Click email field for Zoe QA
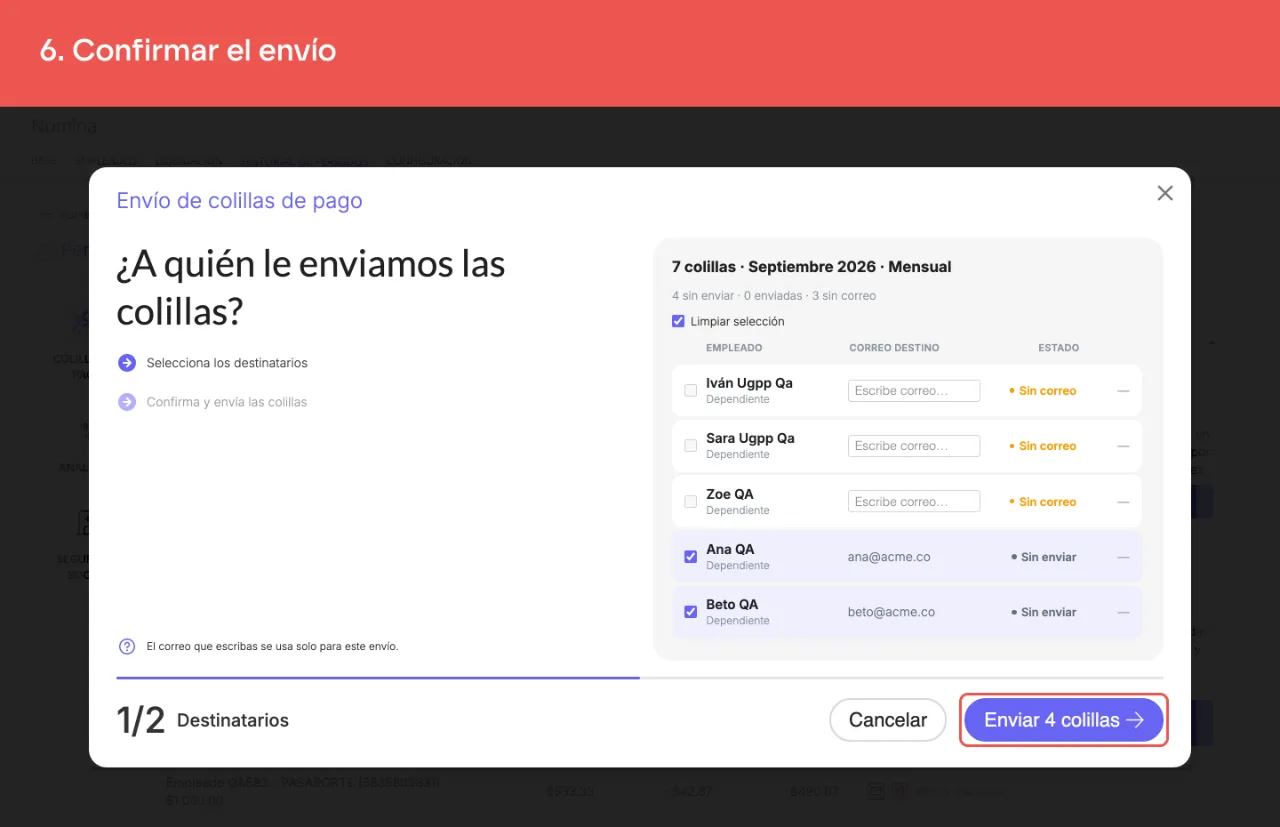The width and height of the screenshot is (1280, 827). [914, 502]
